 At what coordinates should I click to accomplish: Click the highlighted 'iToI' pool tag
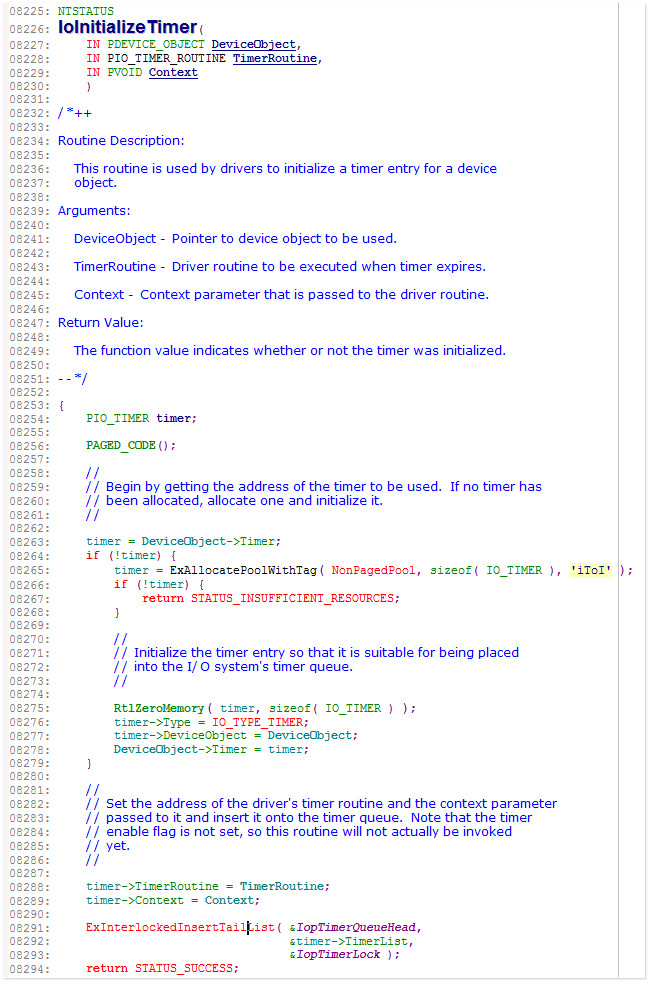pos(590,570)
